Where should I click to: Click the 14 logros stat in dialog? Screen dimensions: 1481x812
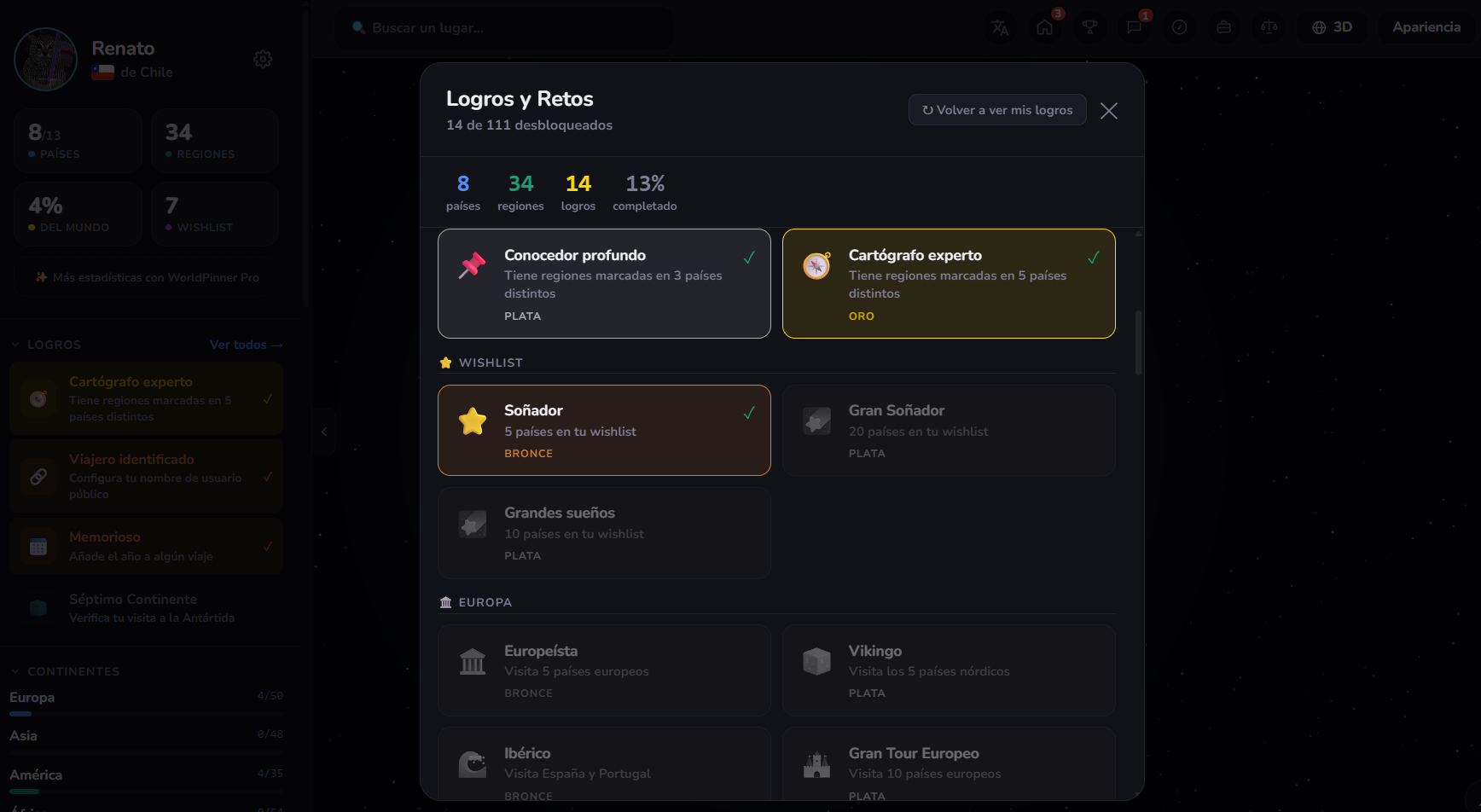tap(578, 193)
